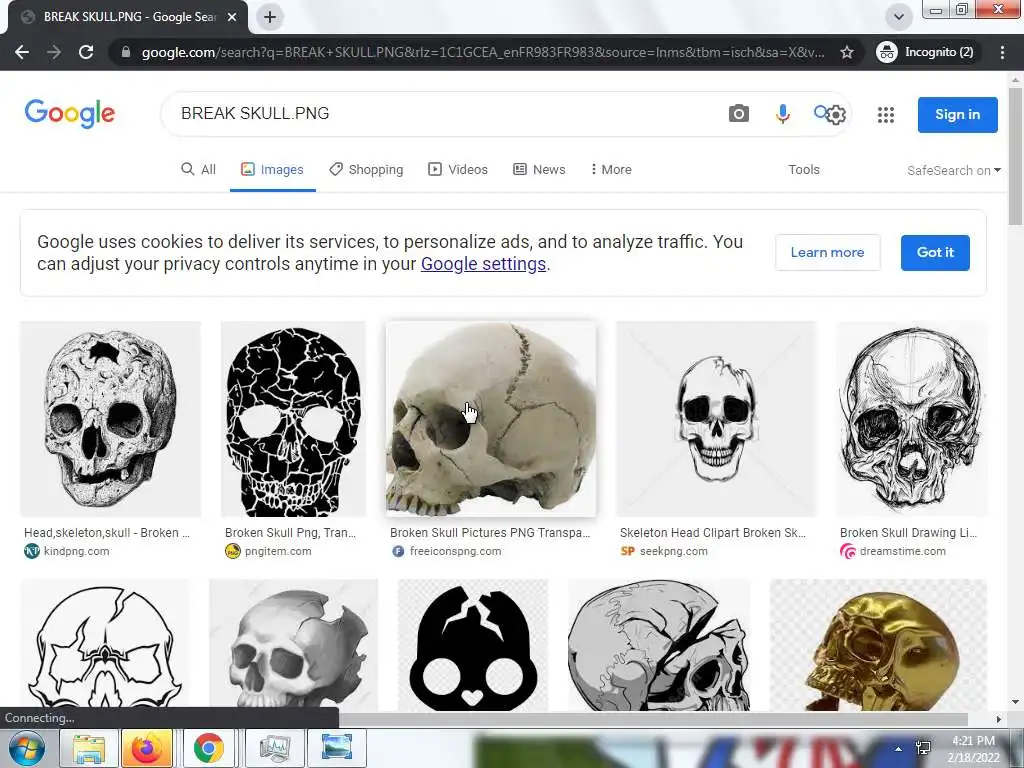Screen dimensions: 1024x768
Task: Close the BREAK SKULL.PNG tab
Action: click(232, 17)
